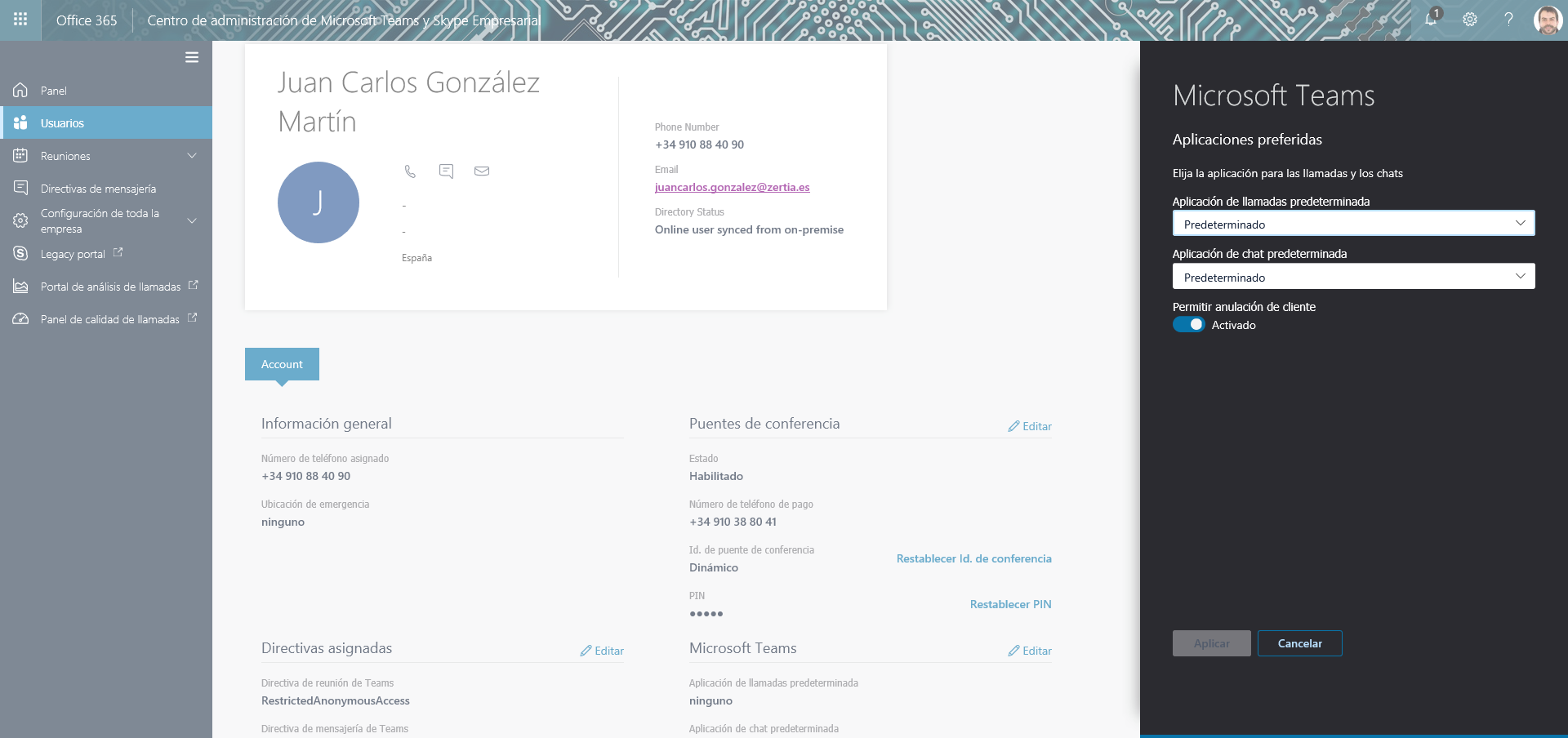Click the chat icon on the user profile

click(446, 171)
